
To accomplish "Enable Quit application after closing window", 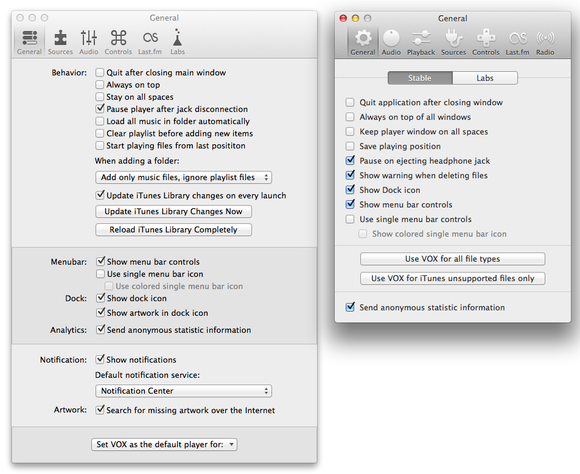I will pyautogui.click(x=350, y=102).
